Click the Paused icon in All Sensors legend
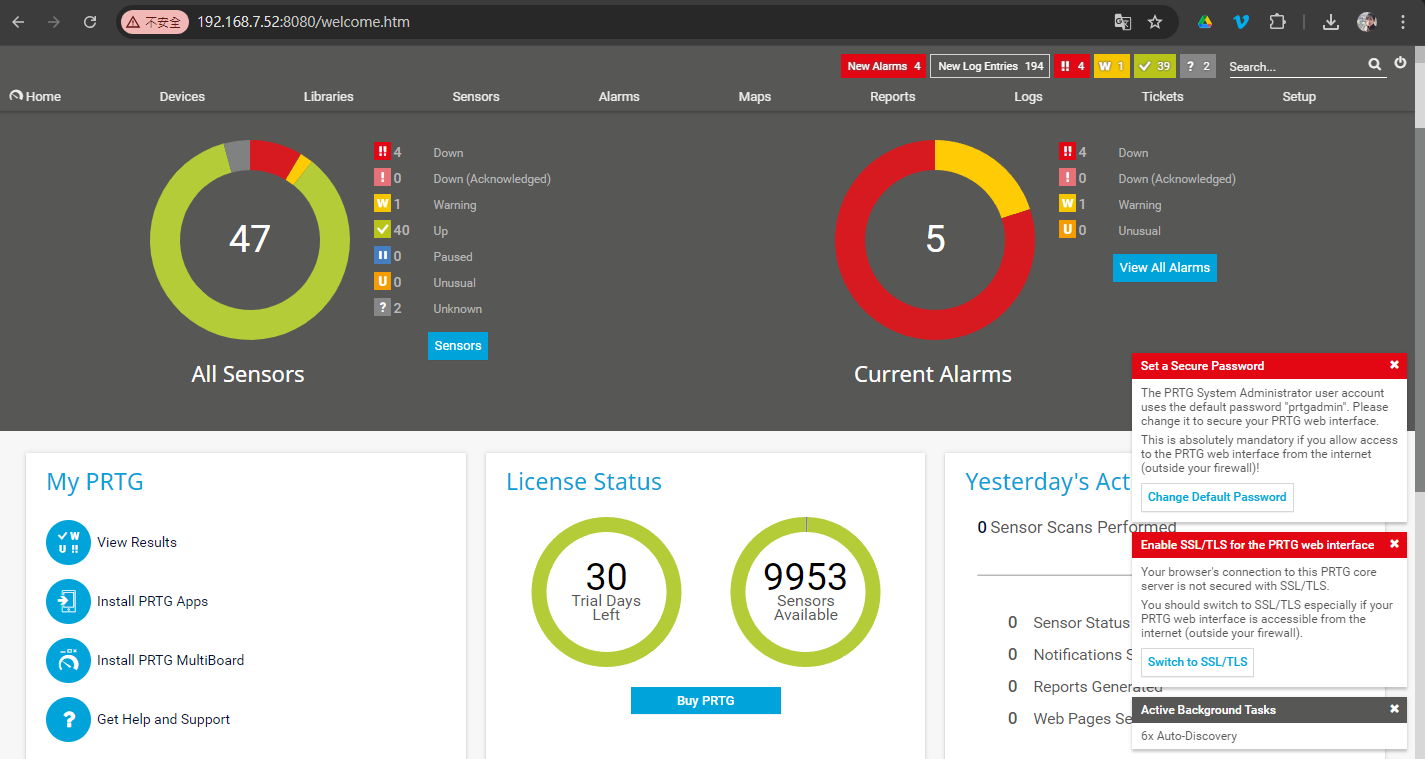The height and width of the screenshot is (759, 1425). point(382,256)
